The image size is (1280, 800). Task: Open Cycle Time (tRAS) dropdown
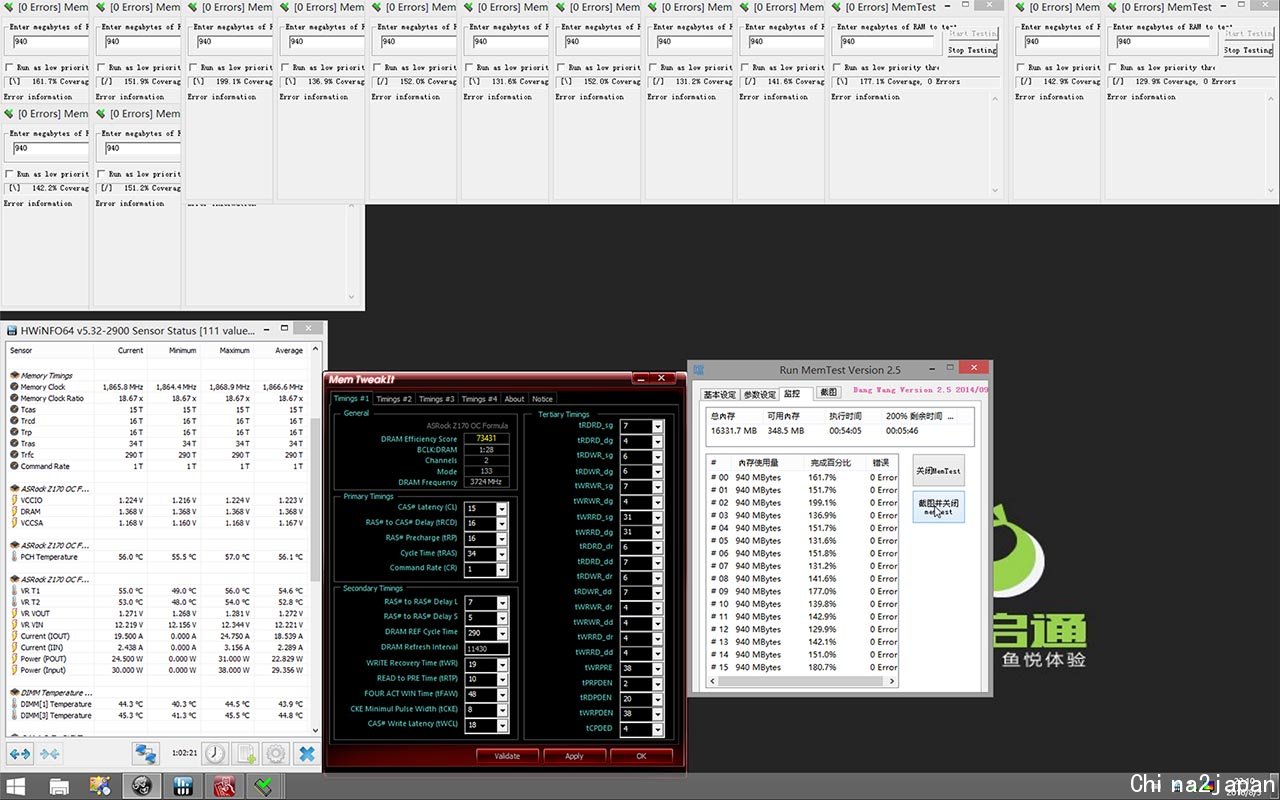[x=502, y=554]
